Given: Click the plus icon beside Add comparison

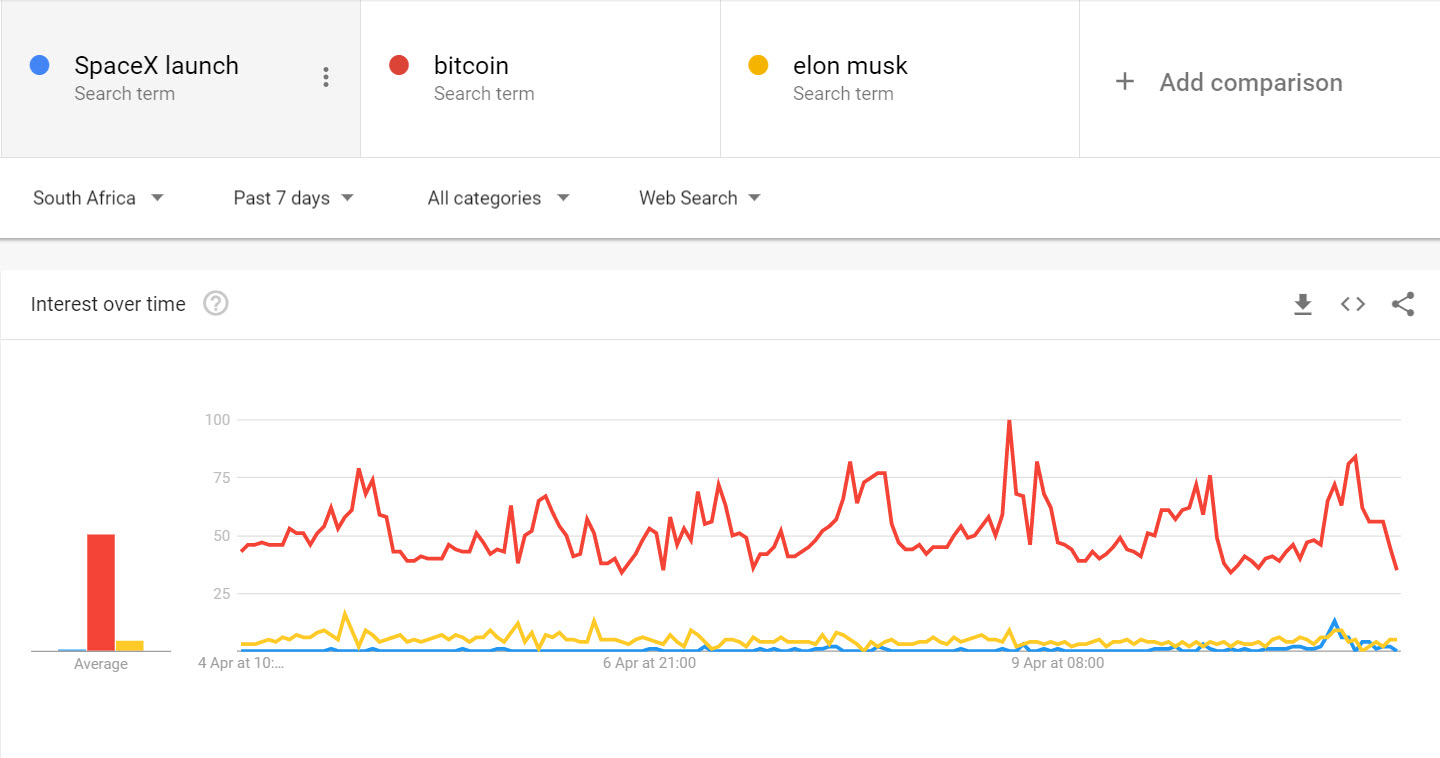Looking at the screenshot, I should pyautogui.click(x=1124, y=82).
